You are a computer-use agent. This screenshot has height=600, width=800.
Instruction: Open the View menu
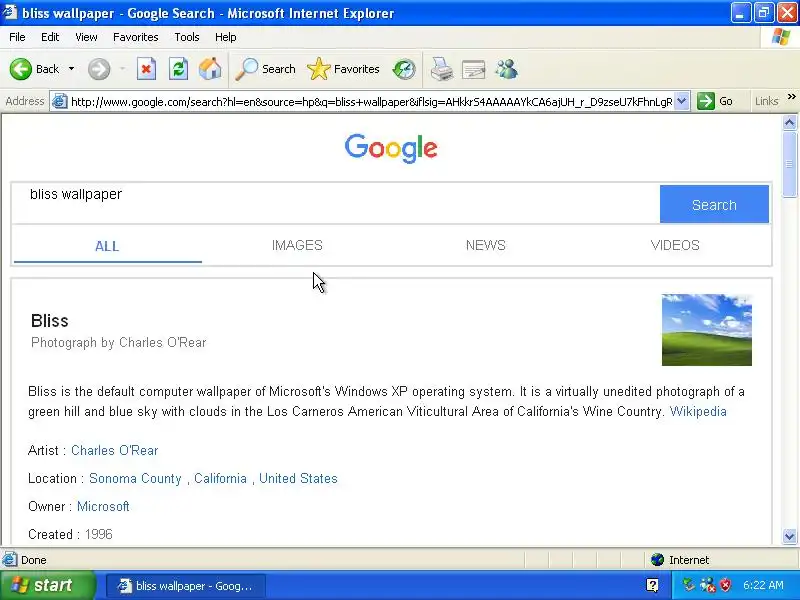click(x=86, y=37)
